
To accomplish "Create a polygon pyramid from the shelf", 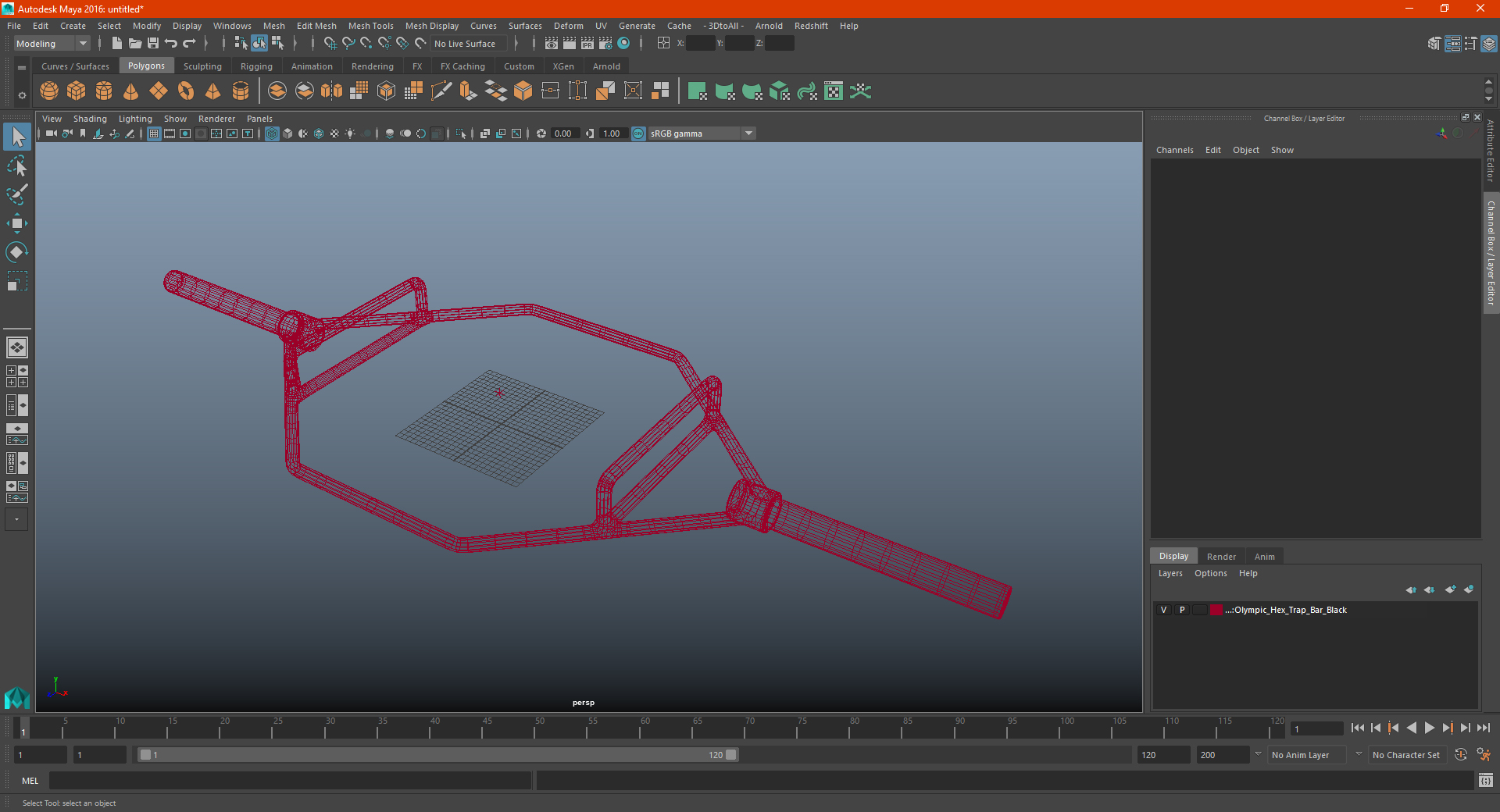I will tap(213, 91).
